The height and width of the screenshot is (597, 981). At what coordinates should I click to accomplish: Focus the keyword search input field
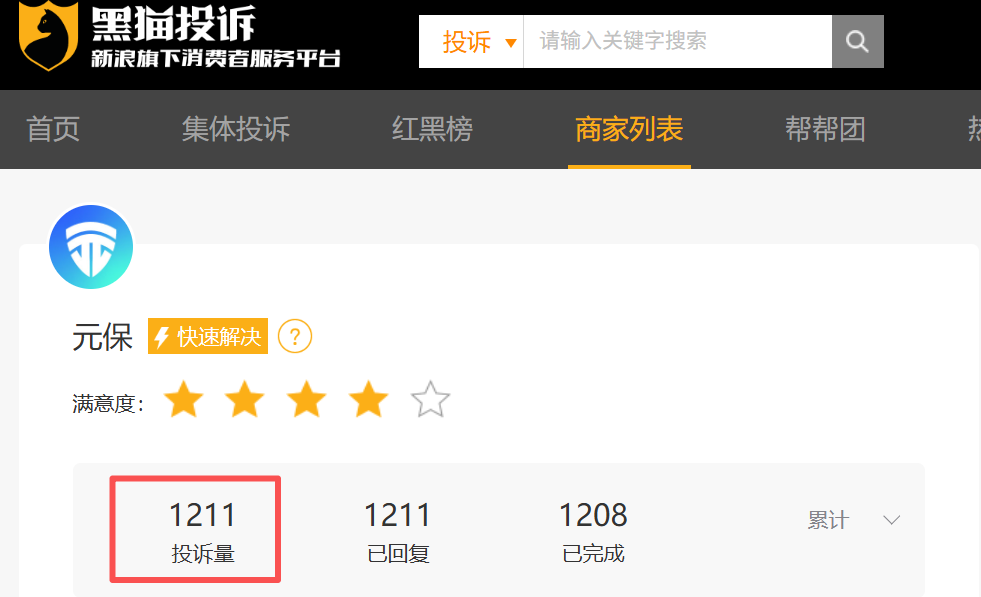pyautogui.click(x=678, y=41)
